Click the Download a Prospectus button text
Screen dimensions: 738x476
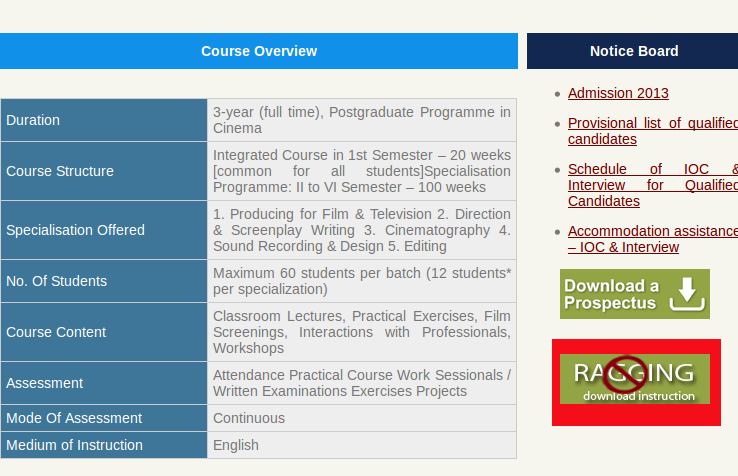[x=612, y=294]
